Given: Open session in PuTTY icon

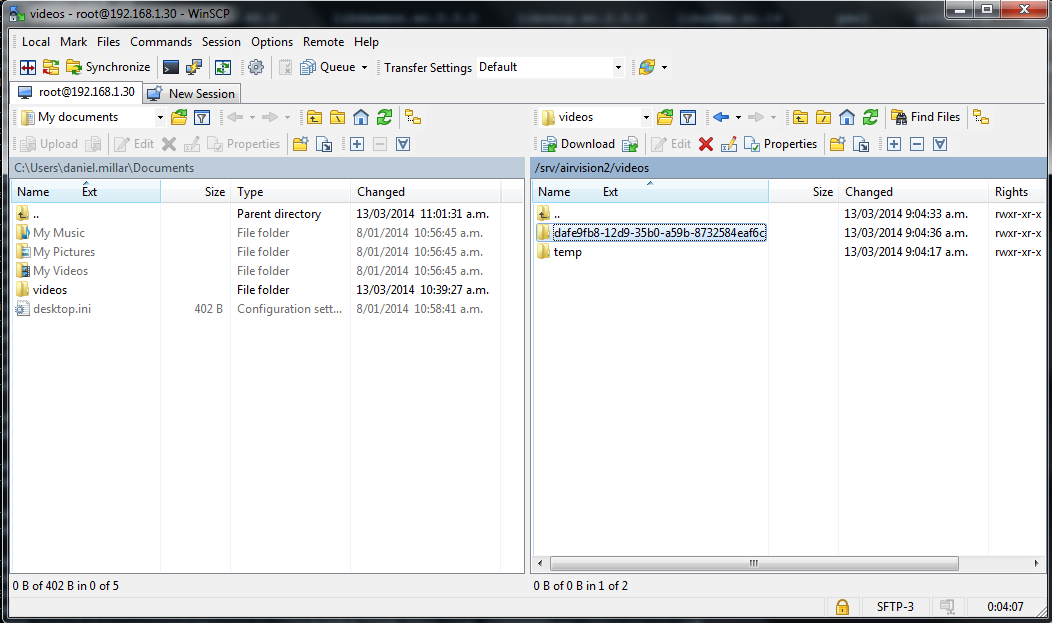Looking at the screenshot, I should [195, 67].
